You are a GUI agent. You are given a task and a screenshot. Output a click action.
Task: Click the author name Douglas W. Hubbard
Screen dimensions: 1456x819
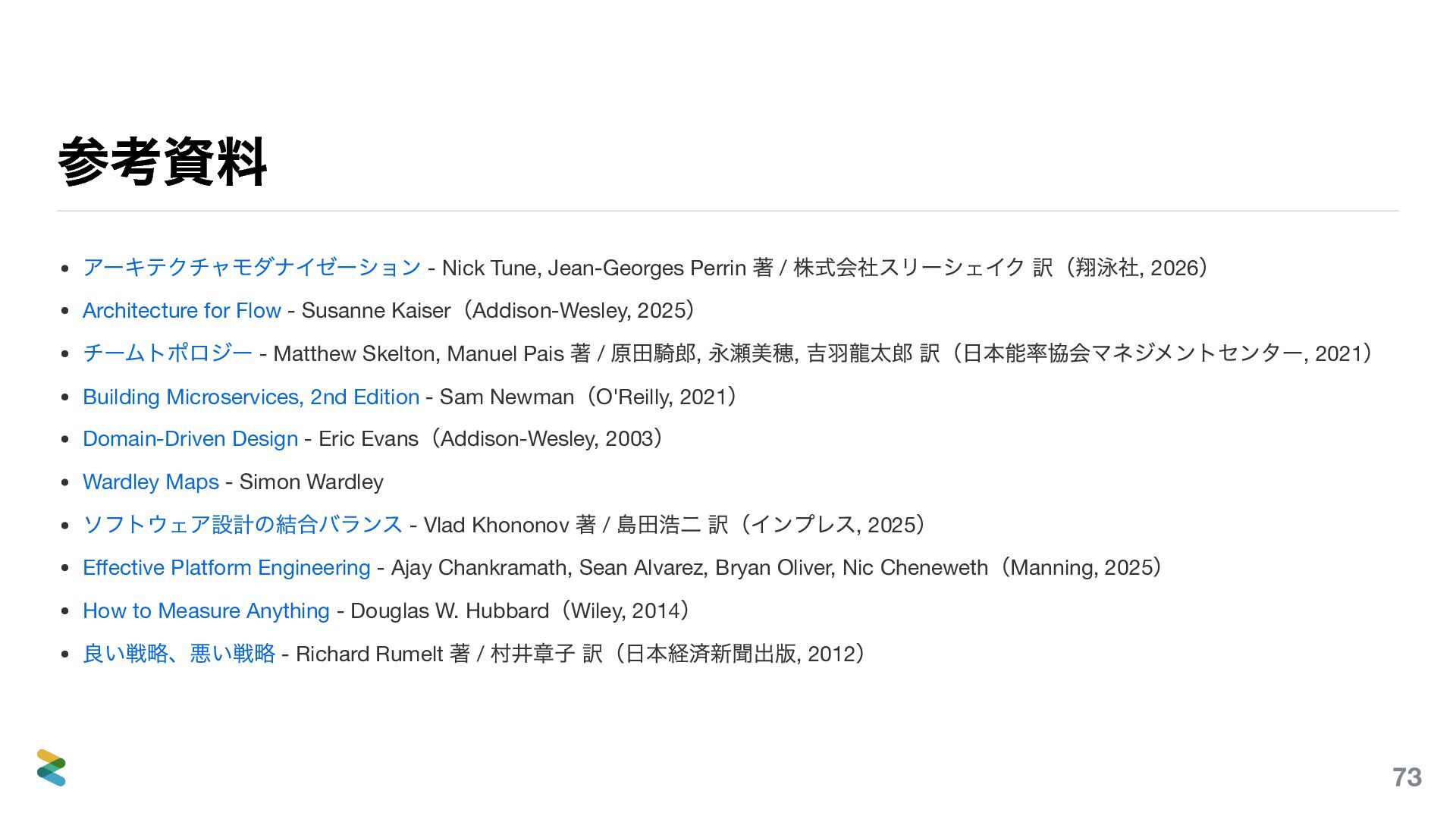click(449, 611)
